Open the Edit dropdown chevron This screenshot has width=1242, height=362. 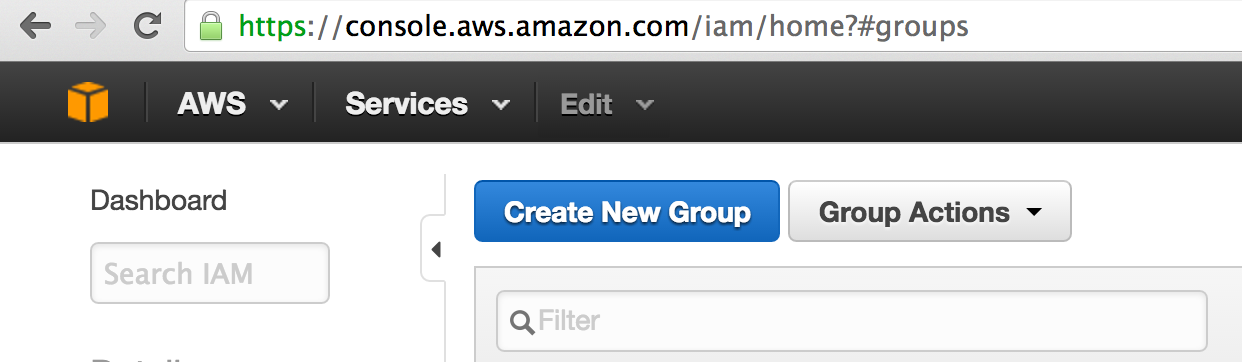point(645,105)
